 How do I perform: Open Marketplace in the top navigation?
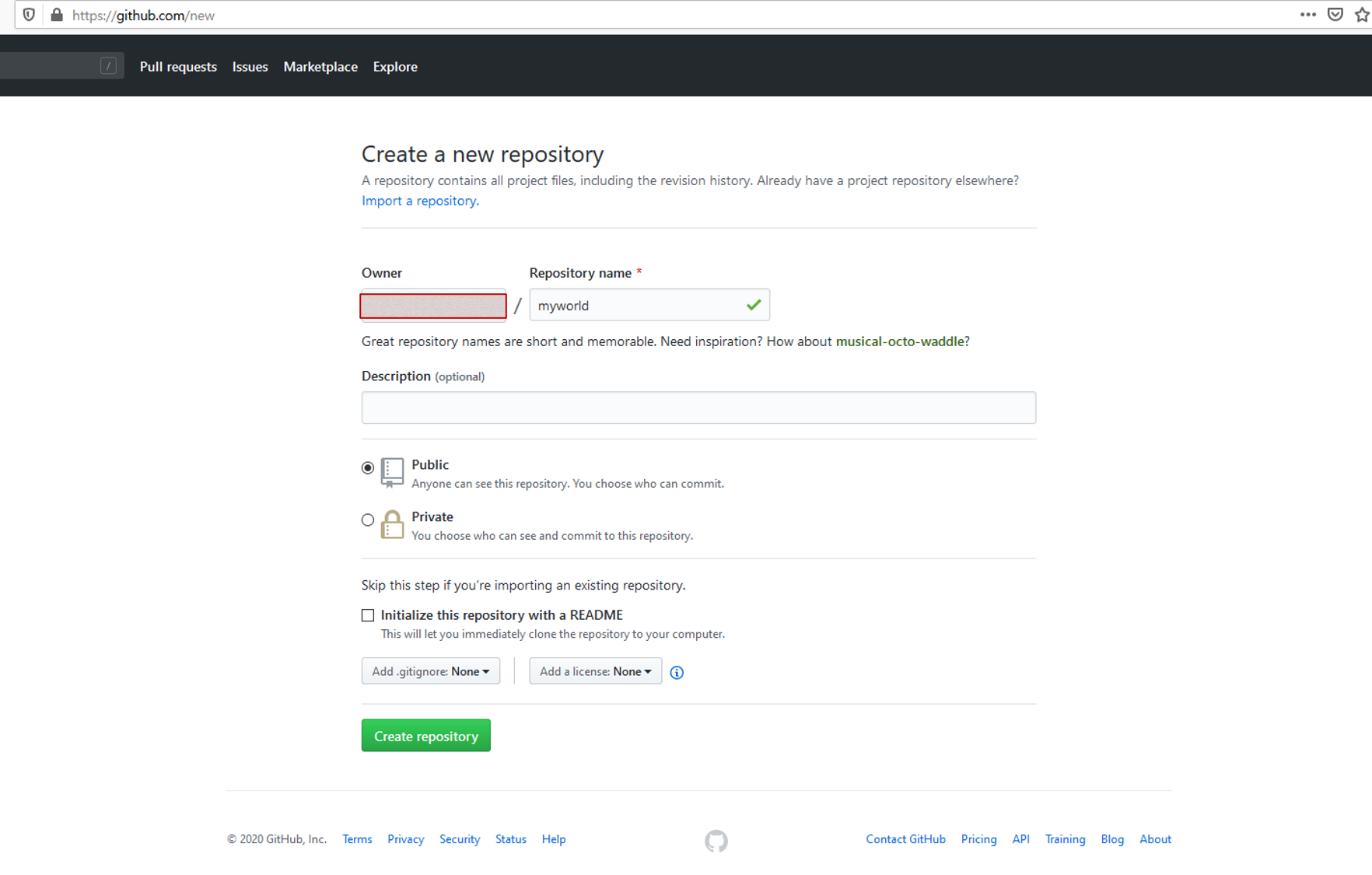(320, 67)
